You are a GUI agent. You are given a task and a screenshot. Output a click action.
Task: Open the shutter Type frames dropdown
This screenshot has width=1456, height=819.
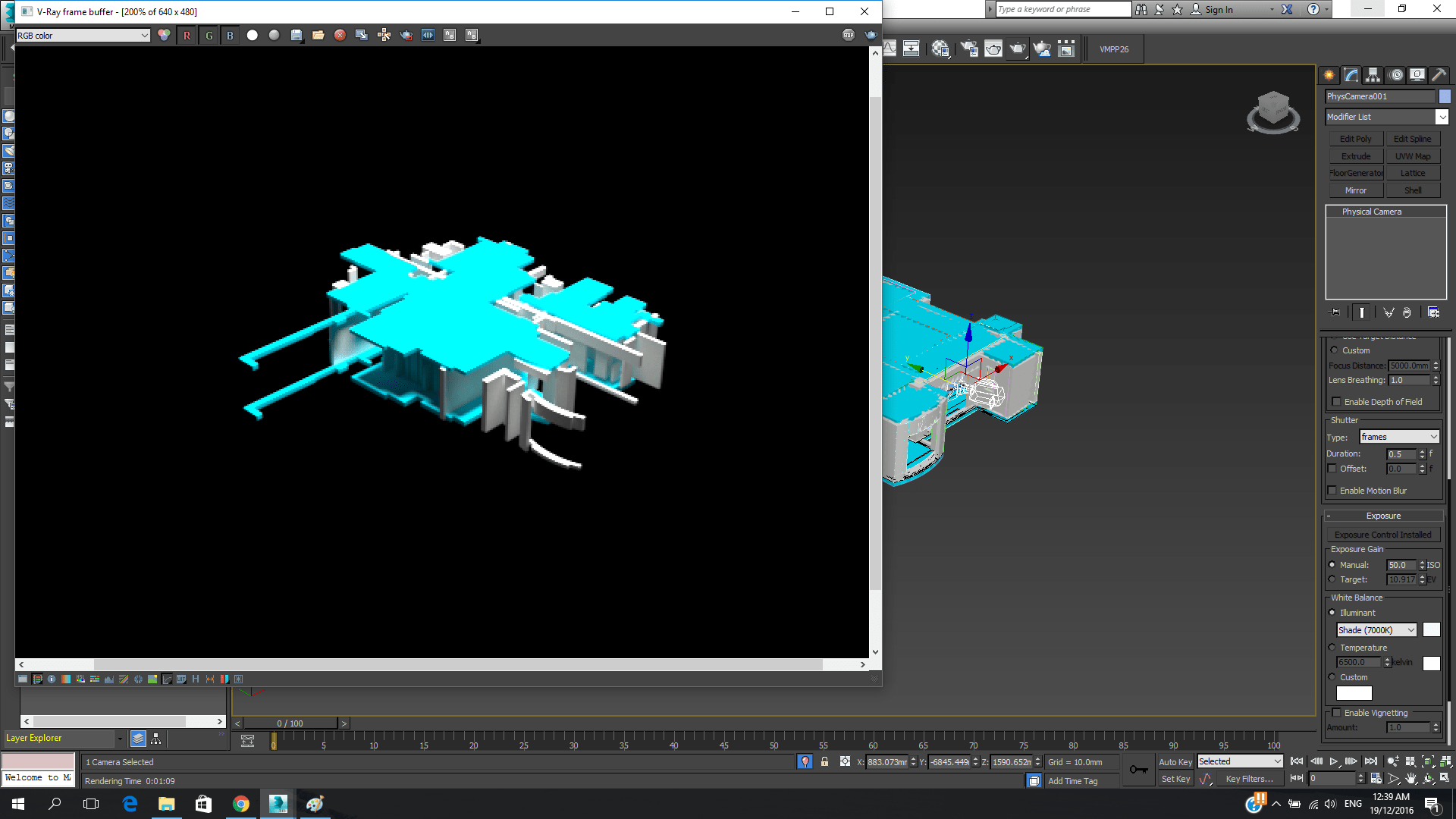click(x=1399, y=437)
